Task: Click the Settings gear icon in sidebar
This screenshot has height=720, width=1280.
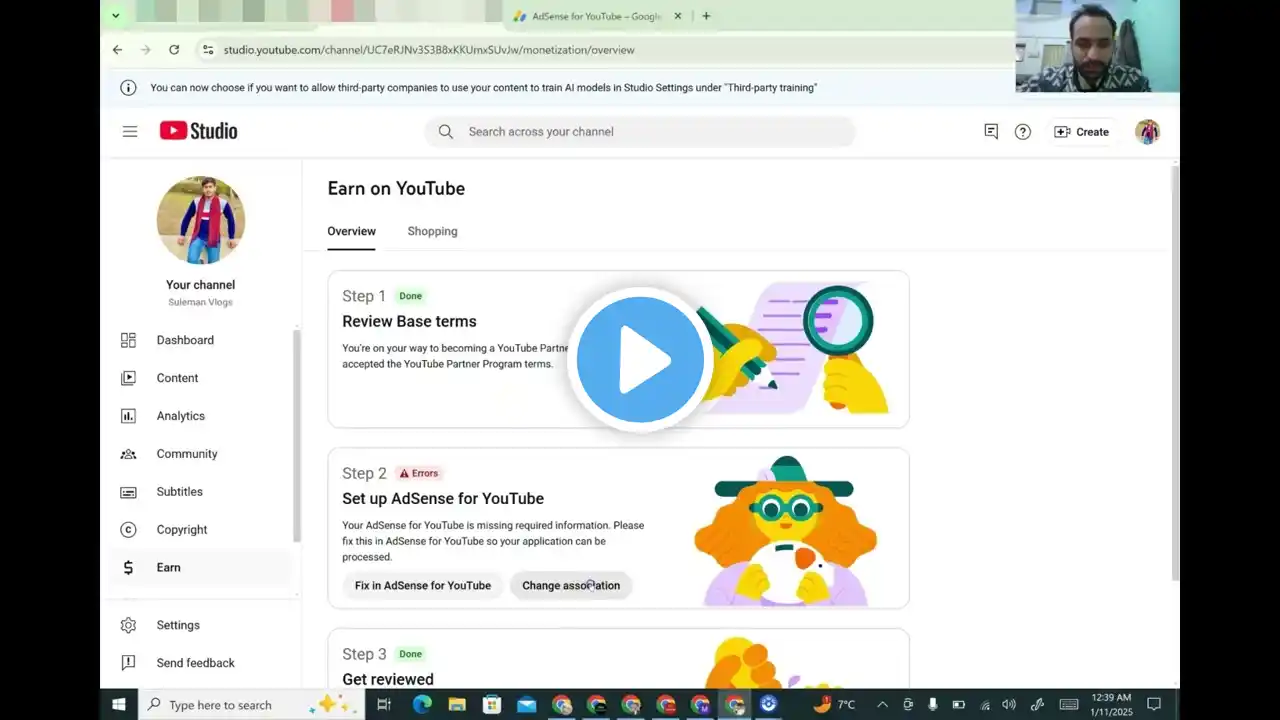Action: [x=128, y=625]
